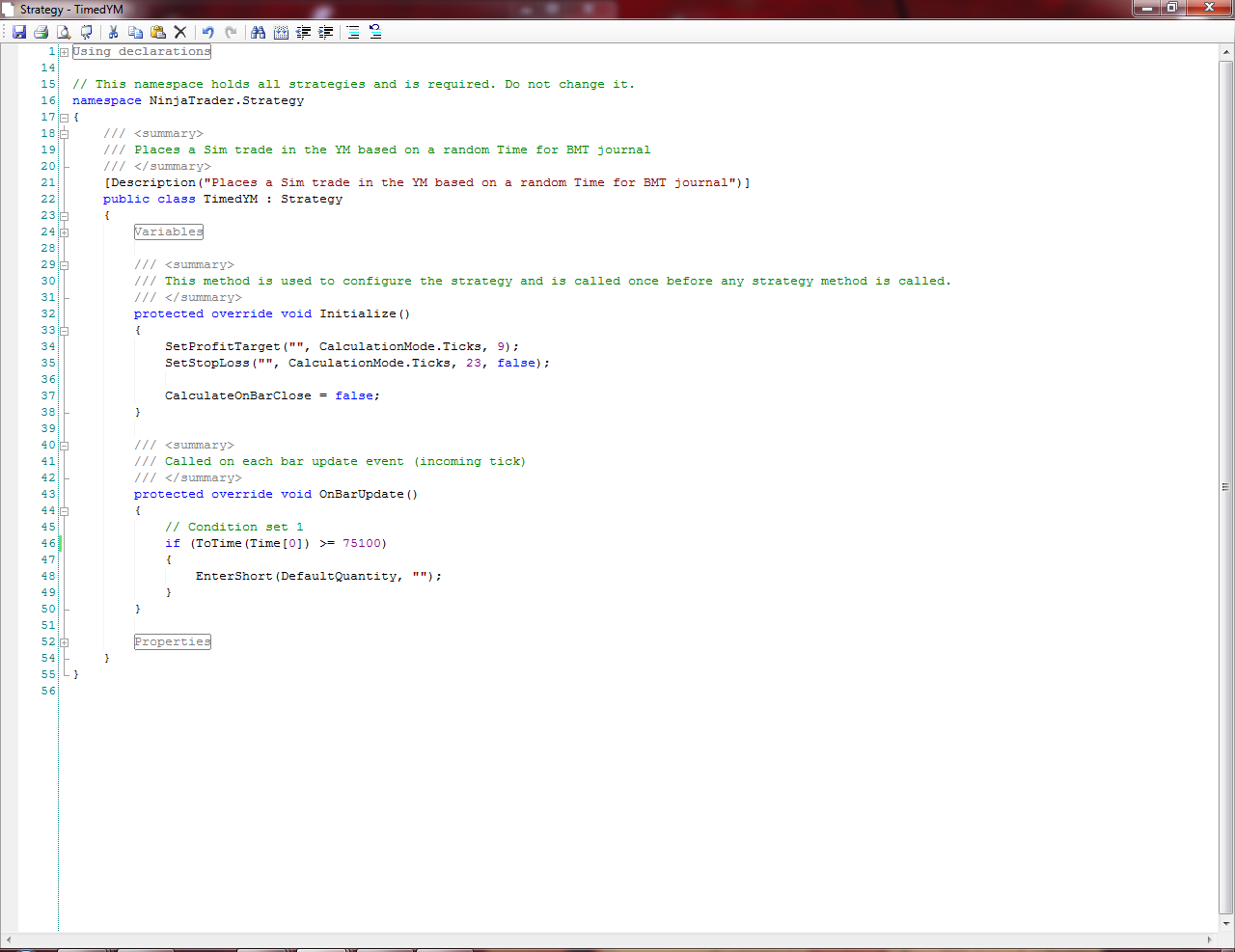The width and height of the screenshot is (1235, 952).
Task: Expand the Using declarations region toggle
Action: pos(65,52)
